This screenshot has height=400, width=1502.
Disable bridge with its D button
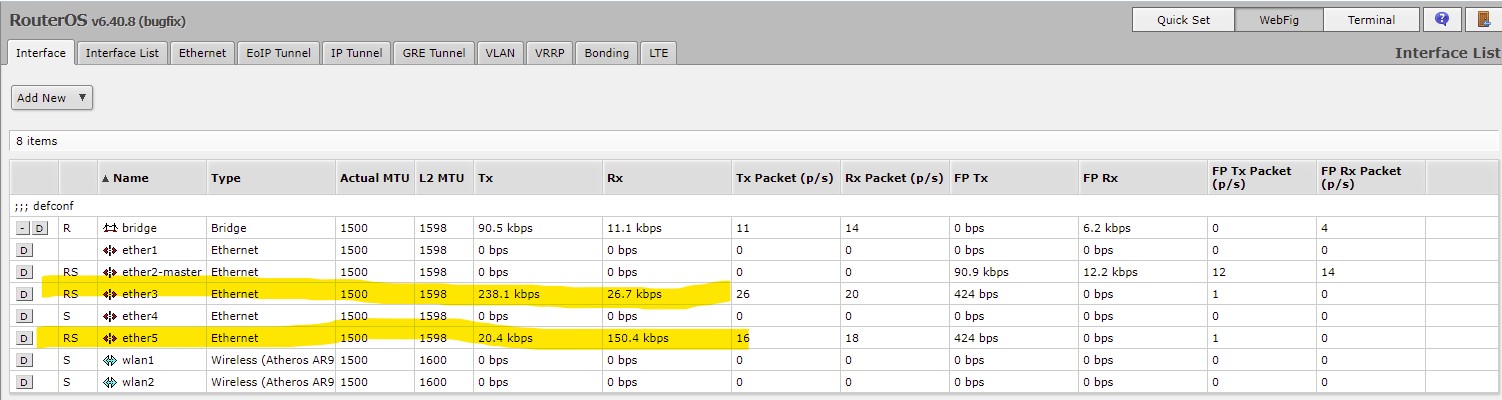(x=39, y=228)
